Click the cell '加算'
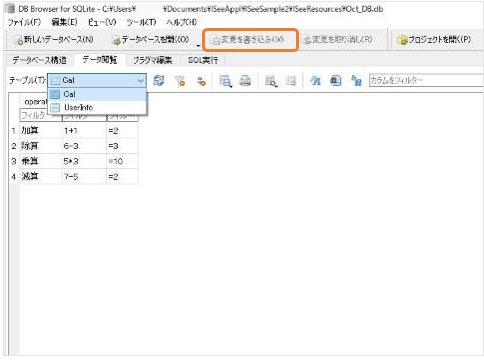The image size is (484, 360). click(x=41, y=131)
